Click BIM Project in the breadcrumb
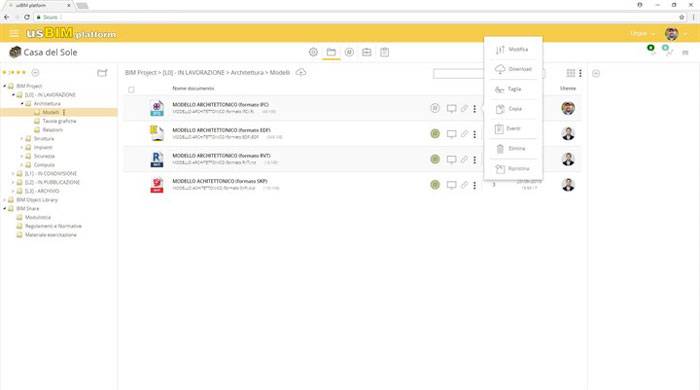Image resolution: width=700 pixels, height=390 pixels. pos(141,72)
